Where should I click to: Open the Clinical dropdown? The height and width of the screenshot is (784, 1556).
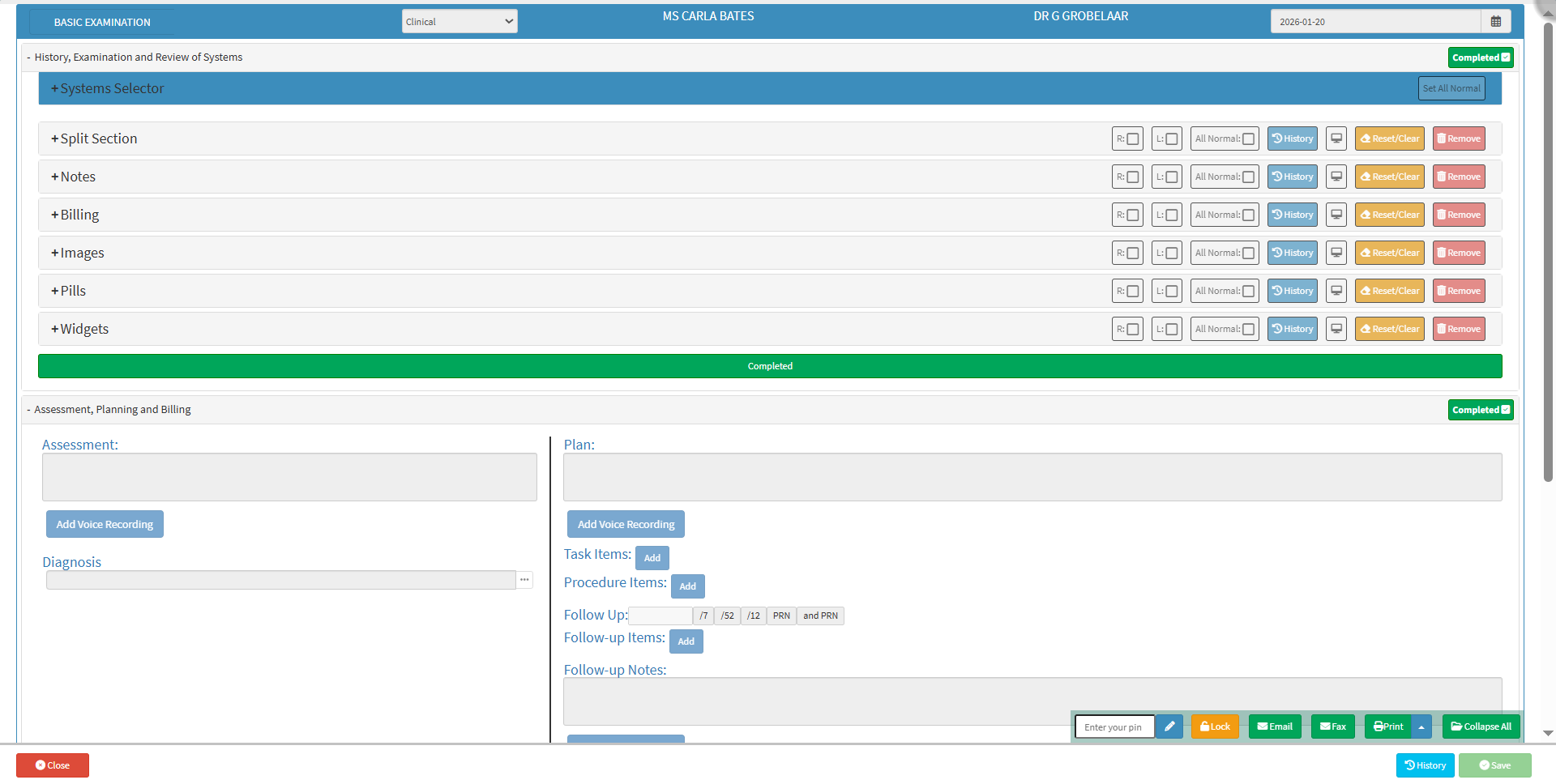(x=460, y=22)
